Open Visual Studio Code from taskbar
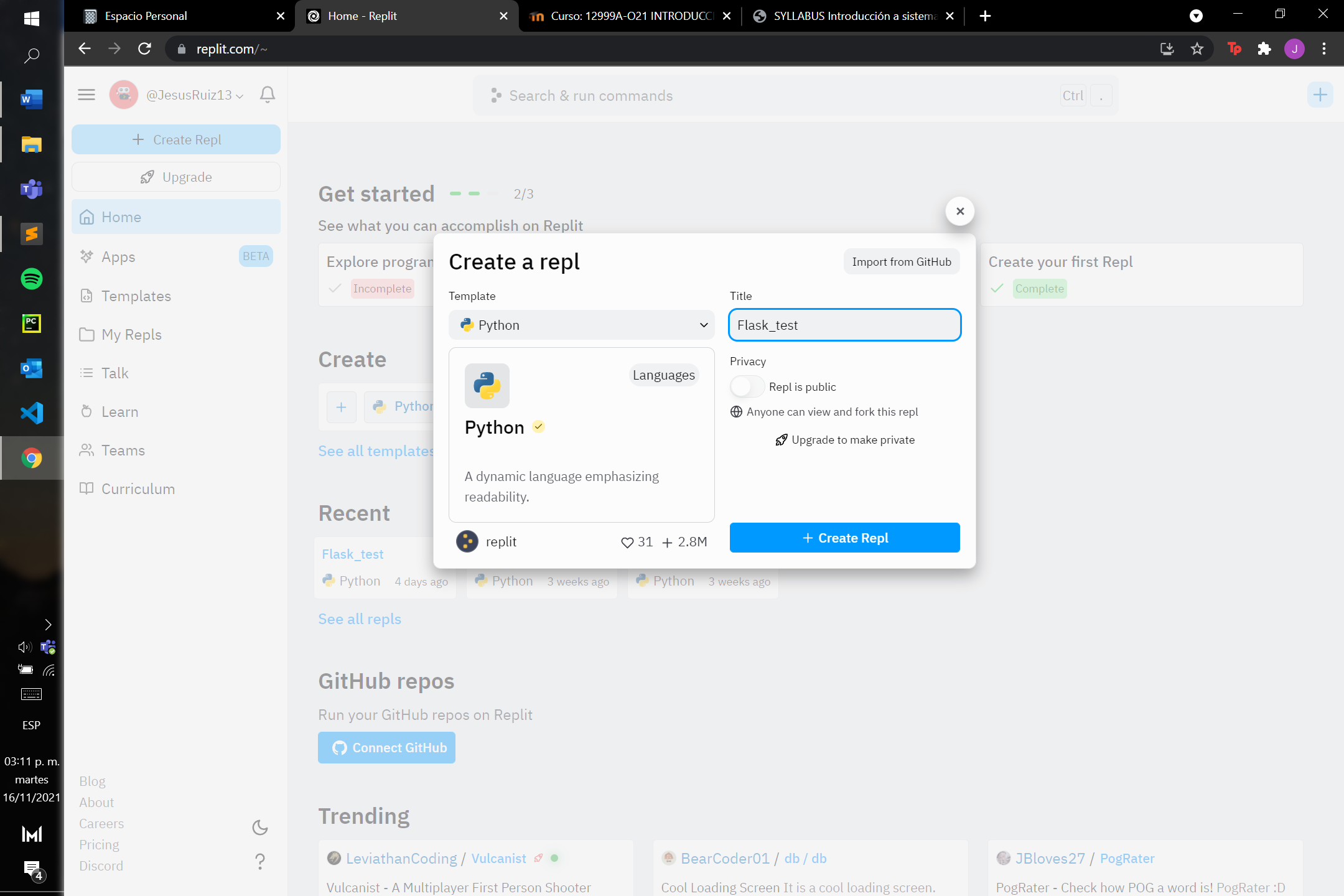 coord(32,413)
